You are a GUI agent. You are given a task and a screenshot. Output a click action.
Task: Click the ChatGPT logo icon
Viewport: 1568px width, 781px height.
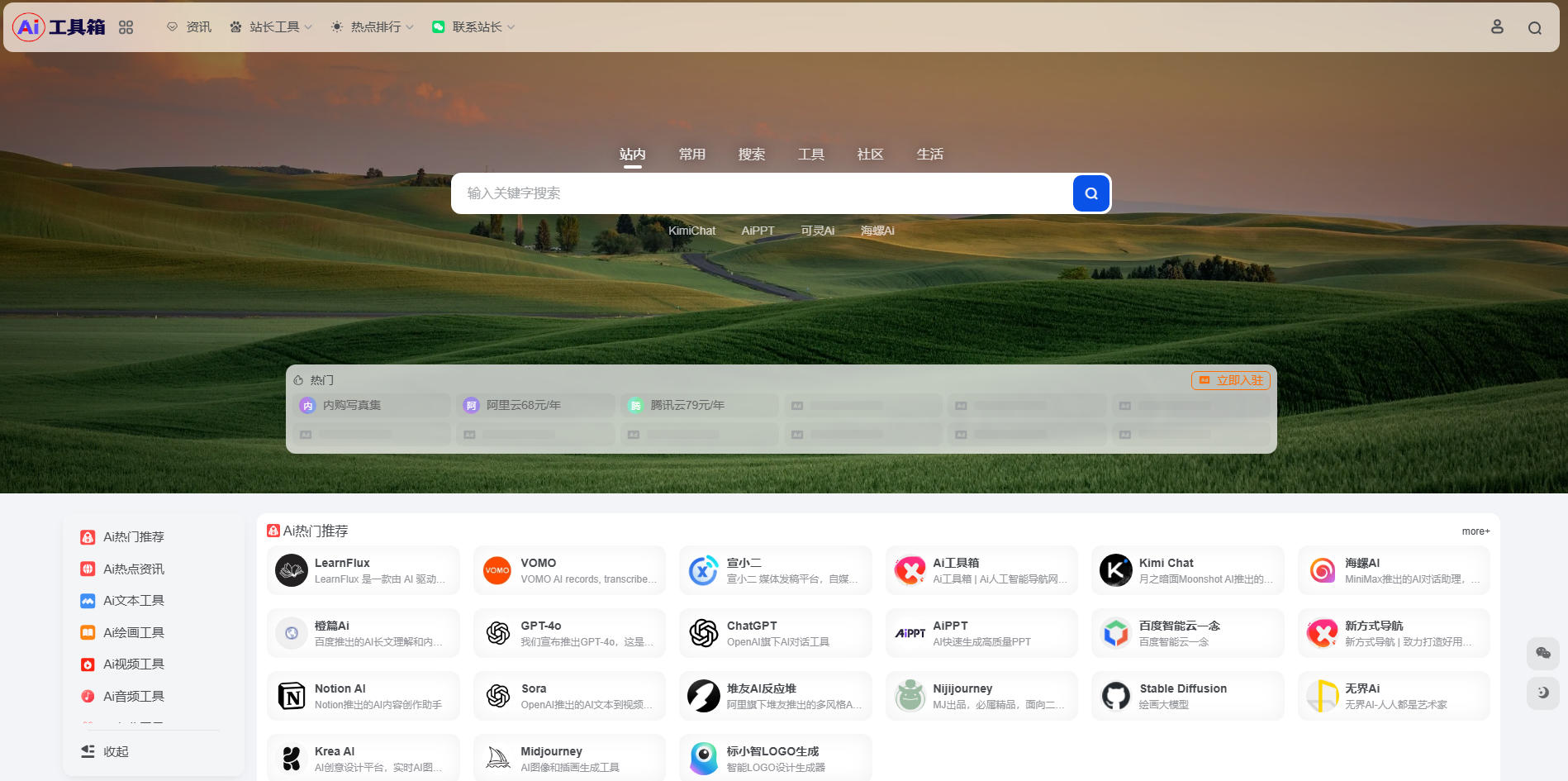(704, 633)
